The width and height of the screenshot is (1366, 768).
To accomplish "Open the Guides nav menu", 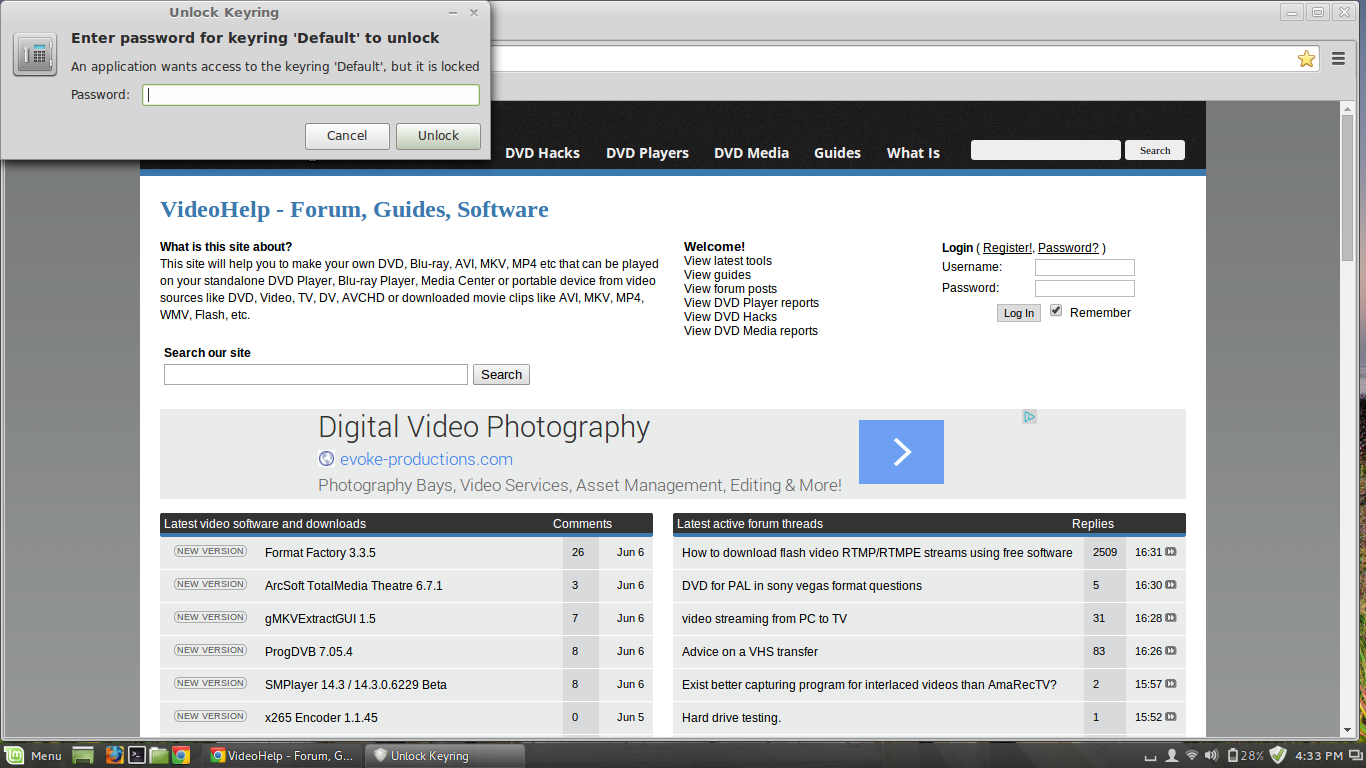I will coord(837,153).
